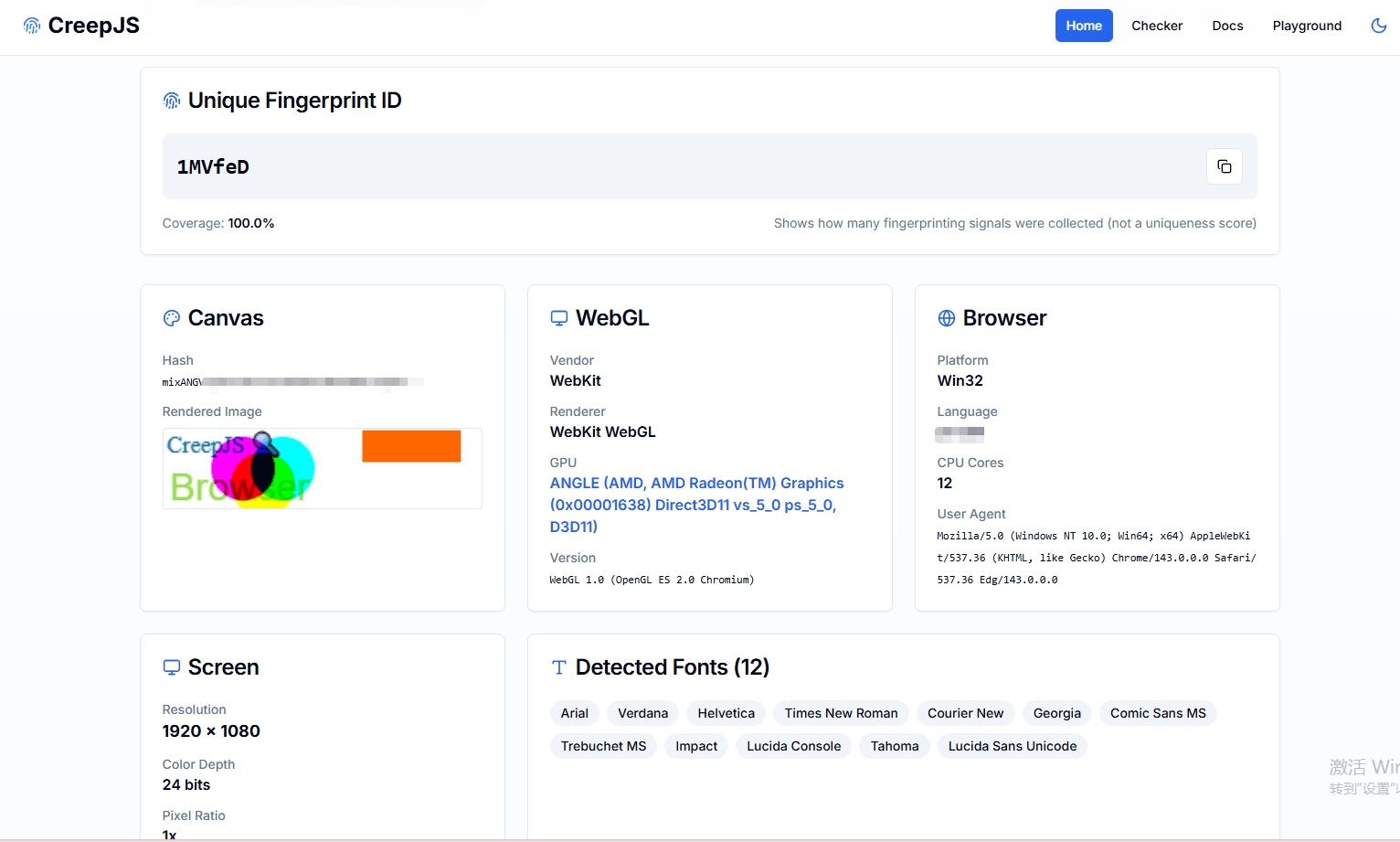Click the type icon beside Detected Fonts

tap(559, 667)
